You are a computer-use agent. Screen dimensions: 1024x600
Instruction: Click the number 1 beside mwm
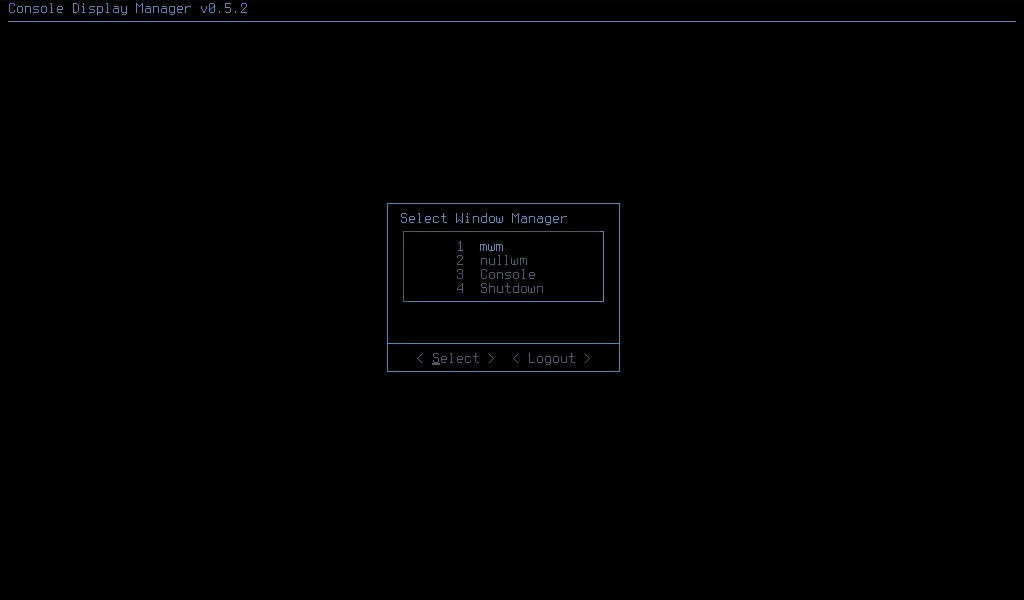pyautogui.click(x=460, y=246)
